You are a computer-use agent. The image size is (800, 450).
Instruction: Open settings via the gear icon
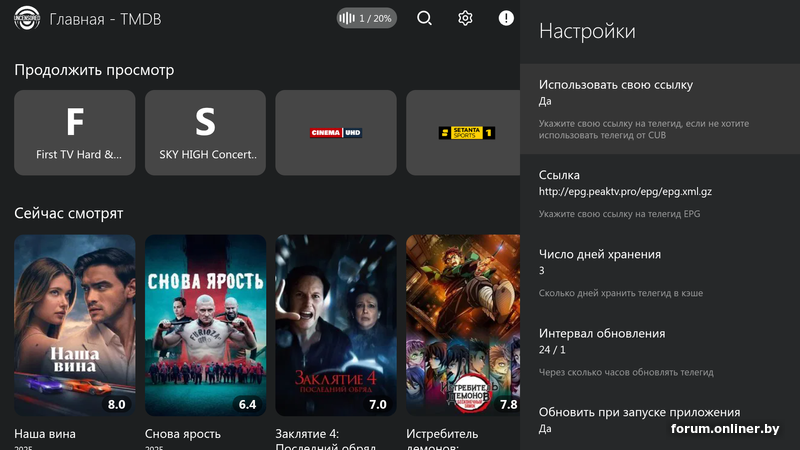pos(465,18)
